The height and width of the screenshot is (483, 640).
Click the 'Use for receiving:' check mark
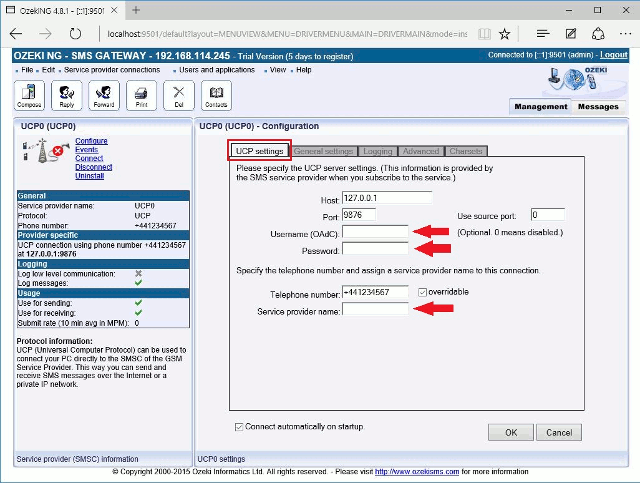138,312
